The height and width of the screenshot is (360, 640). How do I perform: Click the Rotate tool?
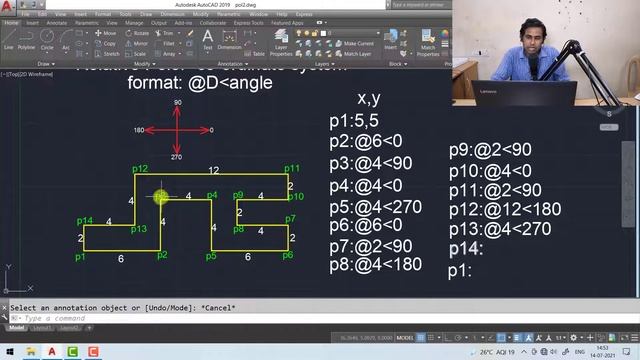pyautogui.click(x=137, y=33)
